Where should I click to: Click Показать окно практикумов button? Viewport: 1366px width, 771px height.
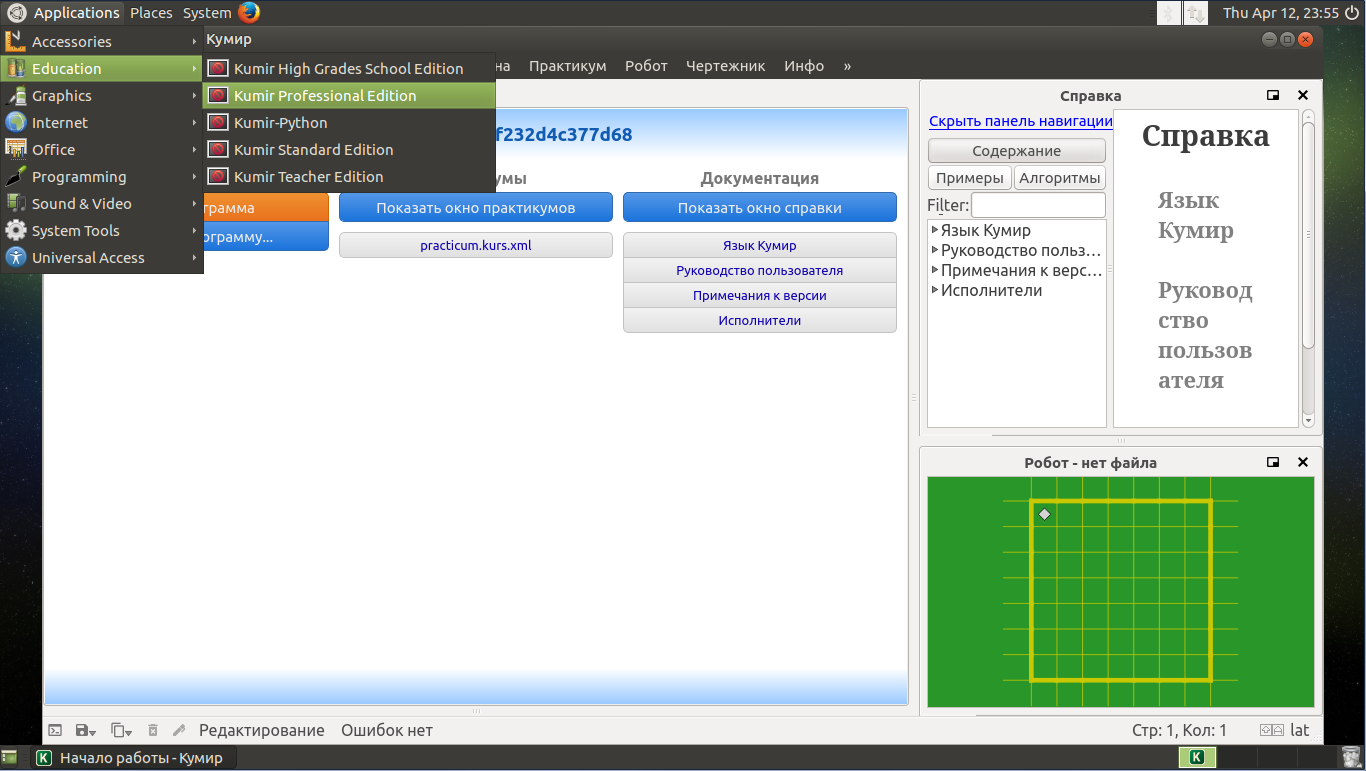476,208
